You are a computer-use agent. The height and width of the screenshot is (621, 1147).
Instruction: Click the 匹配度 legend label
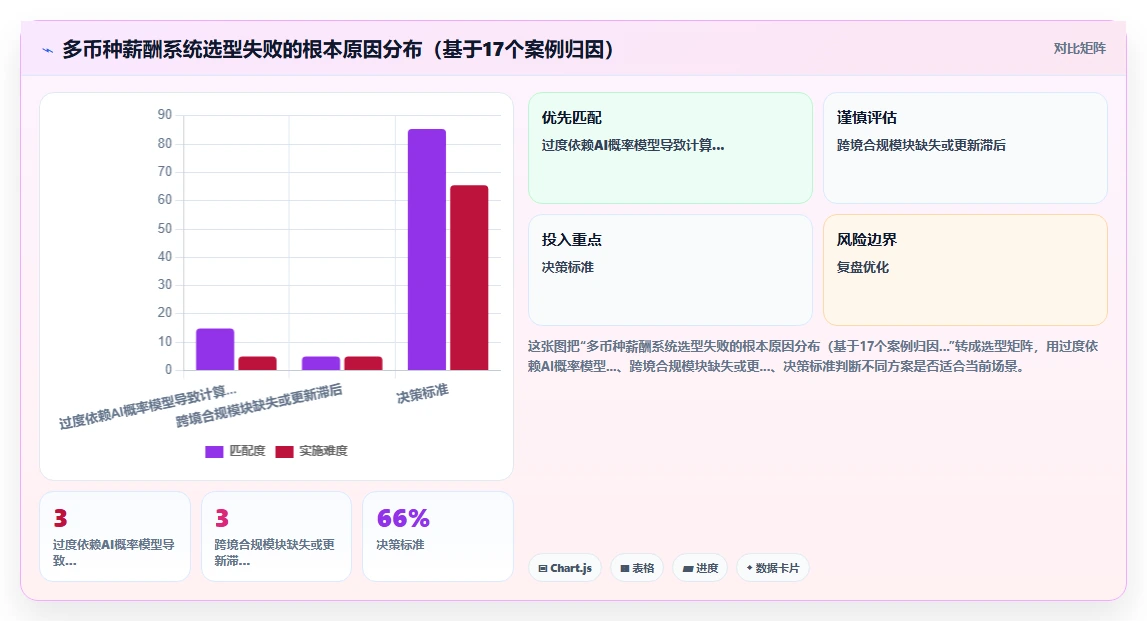[247, 451]
